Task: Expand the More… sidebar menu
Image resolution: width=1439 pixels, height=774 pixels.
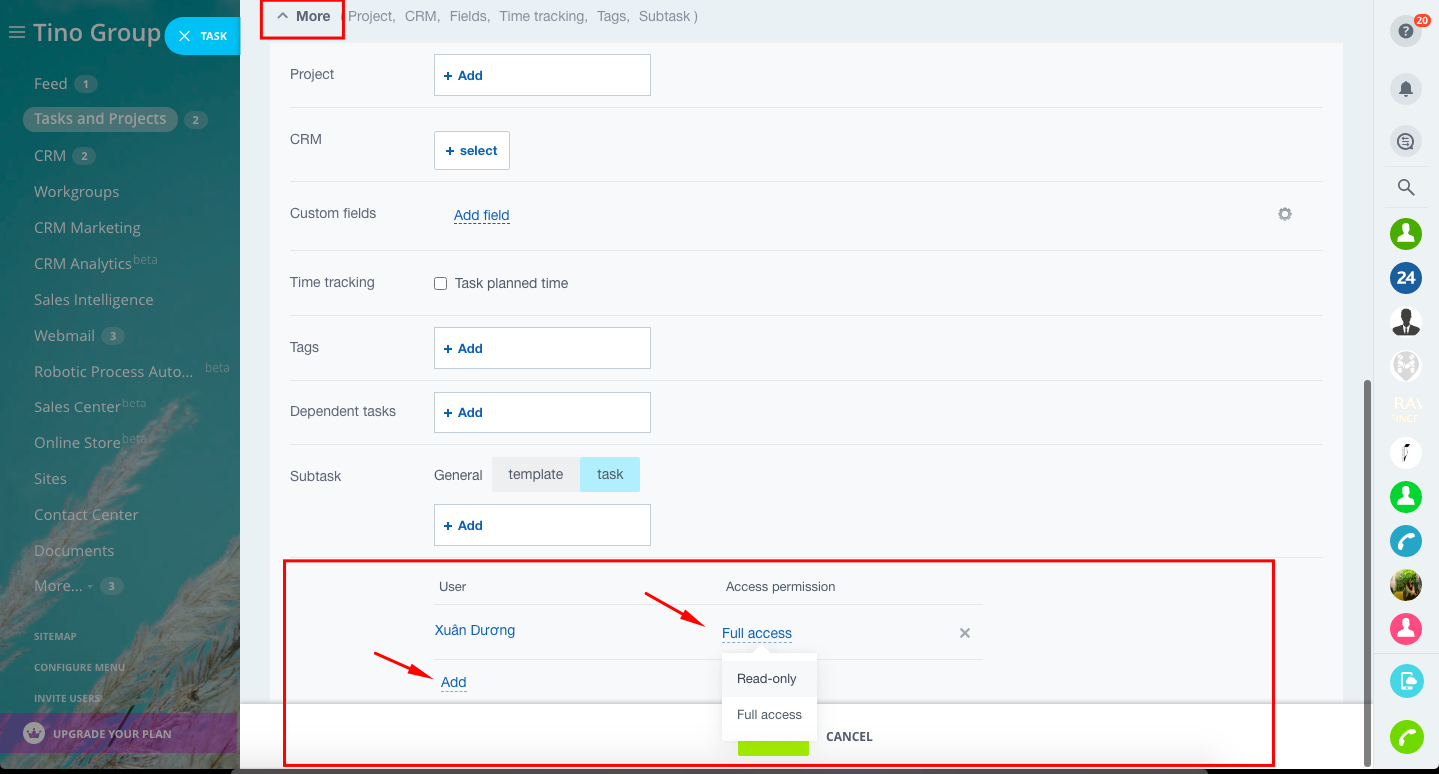Action: click(x=64, y=586)
